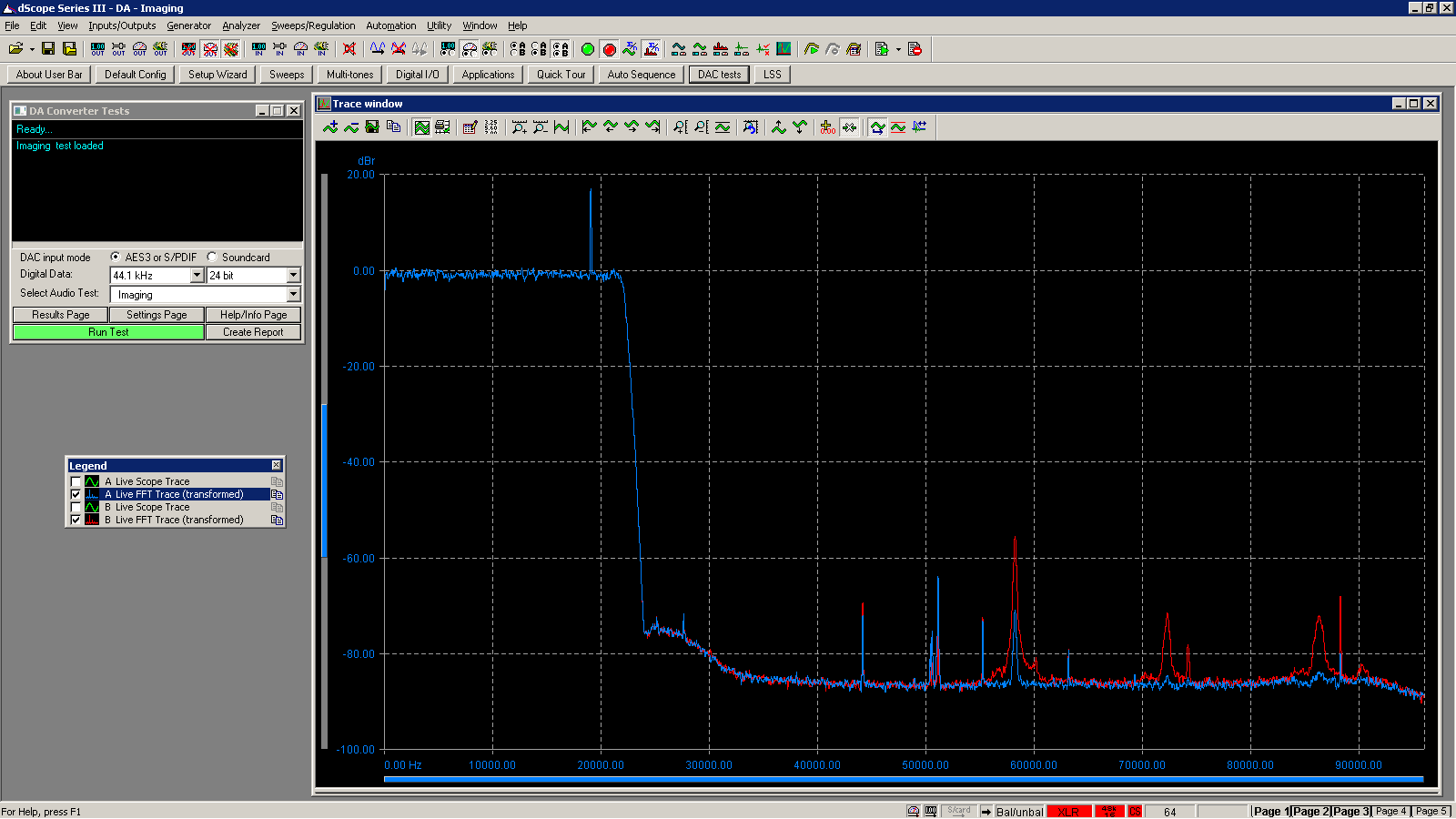This screenshot has width=1456, height=819.
Task: Click move trace up arrow icon
Action: pyautogui.click(x=779, y=127)
